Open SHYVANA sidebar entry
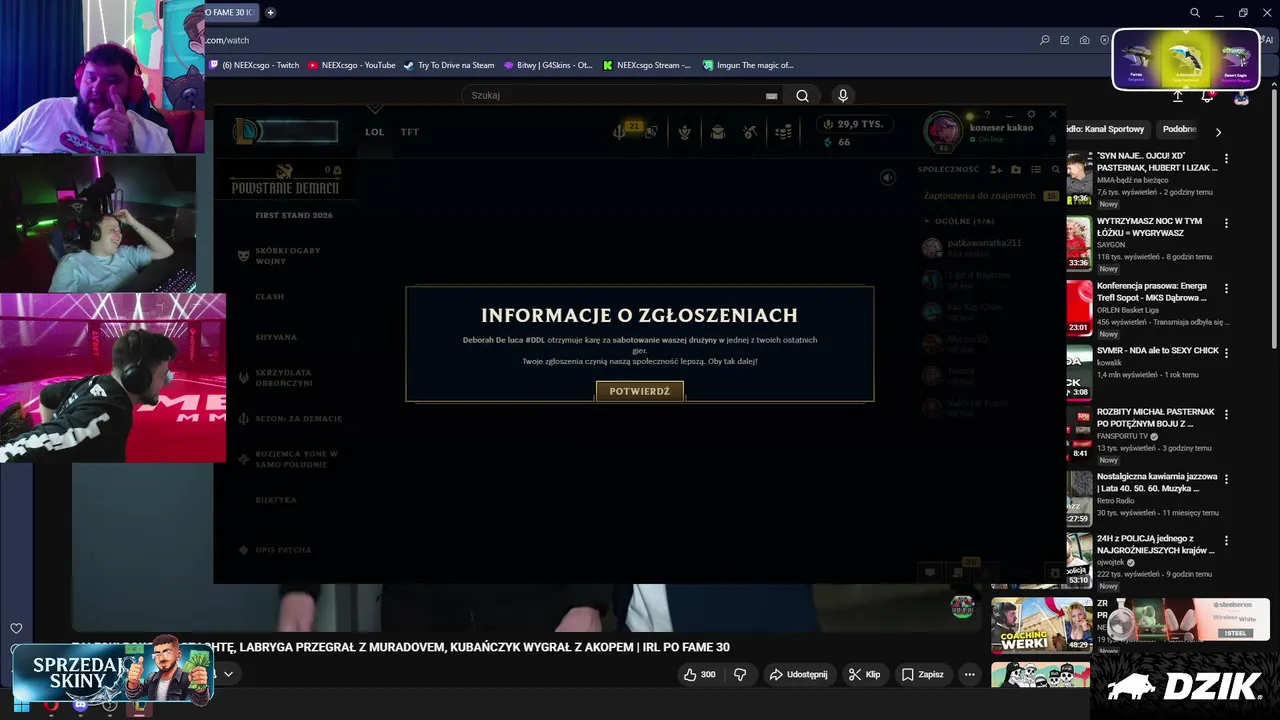1280x720 pixels. pos(276,338)
